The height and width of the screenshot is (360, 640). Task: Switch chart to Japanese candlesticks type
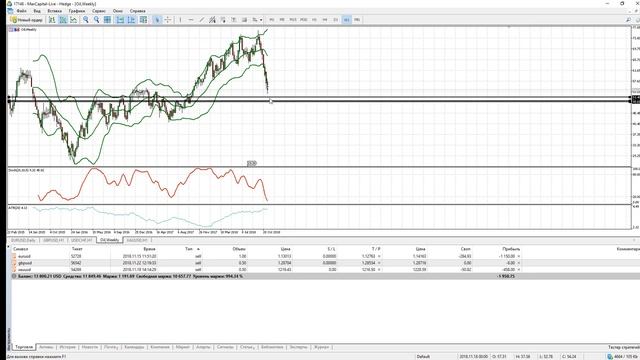pyautogui.click(x=63, y=20)
